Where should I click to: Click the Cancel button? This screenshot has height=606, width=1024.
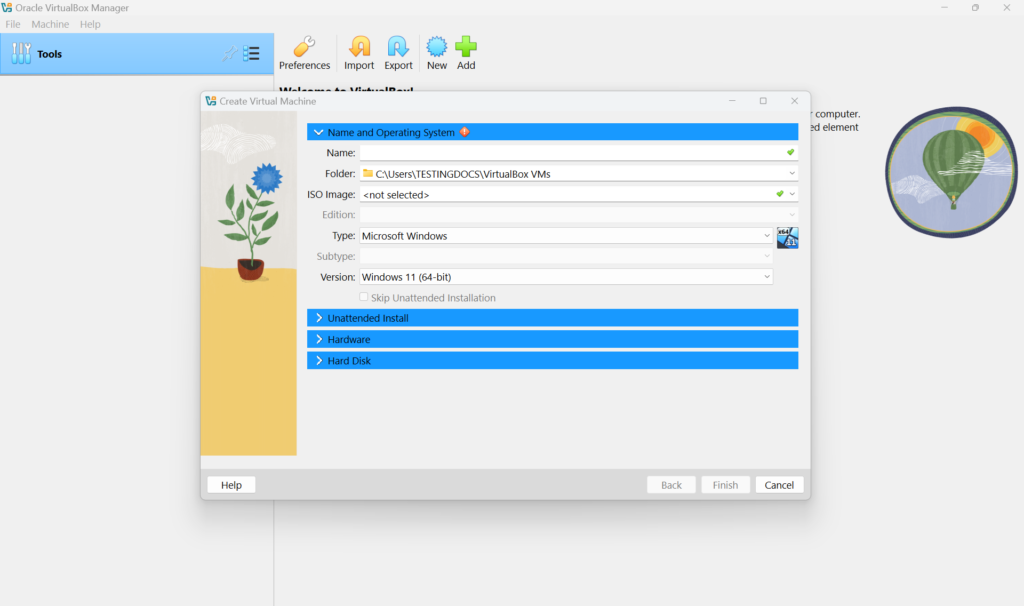point(779,484)
